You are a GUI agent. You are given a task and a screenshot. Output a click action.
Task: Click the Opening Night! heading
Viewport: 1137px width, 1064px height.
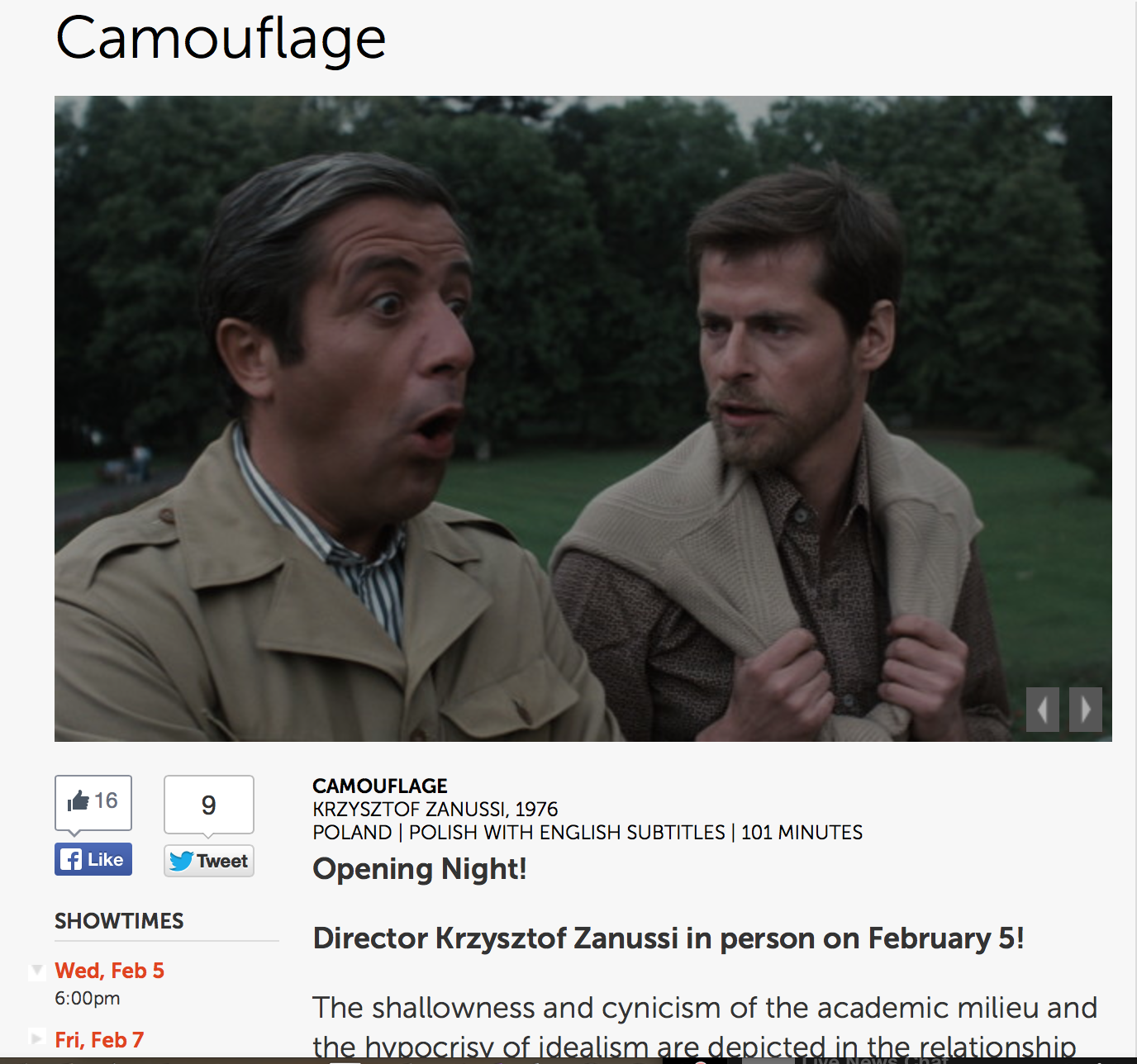pyautogui.click(x=420, y=869)
